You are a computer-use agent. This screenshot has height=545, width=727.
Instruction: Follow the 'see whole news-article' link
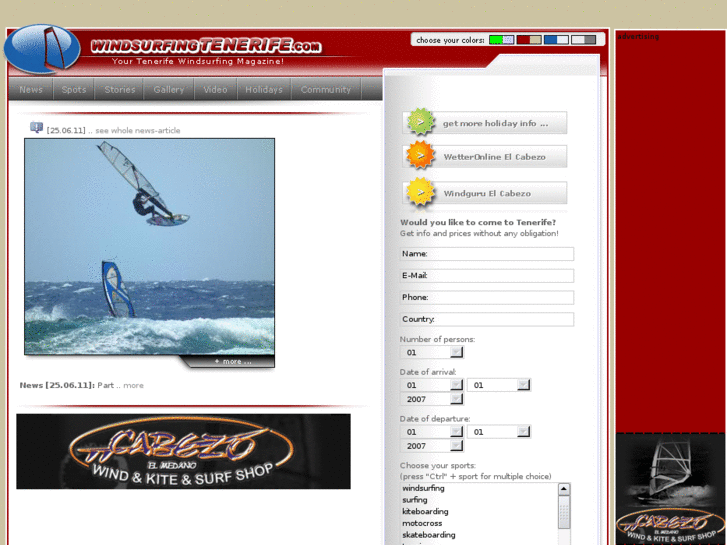[138, 131]
